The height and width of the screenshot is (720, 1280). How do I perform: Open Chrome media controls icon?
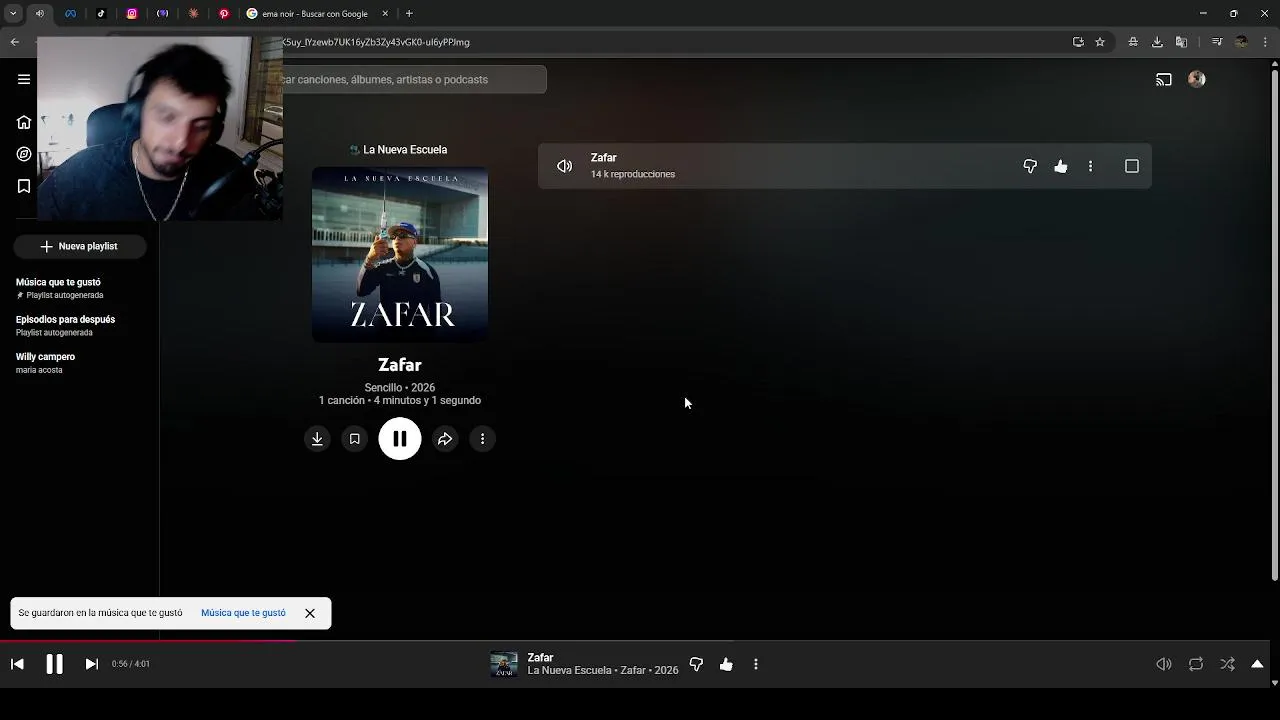pyautogui.click(x=1217, y=42)
